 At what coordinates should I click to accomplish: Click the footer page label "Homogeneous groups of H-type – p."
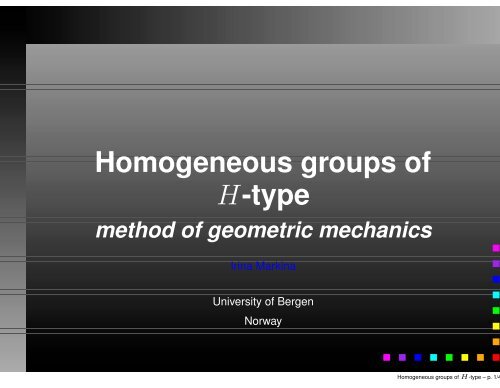(x=448, y=377)
